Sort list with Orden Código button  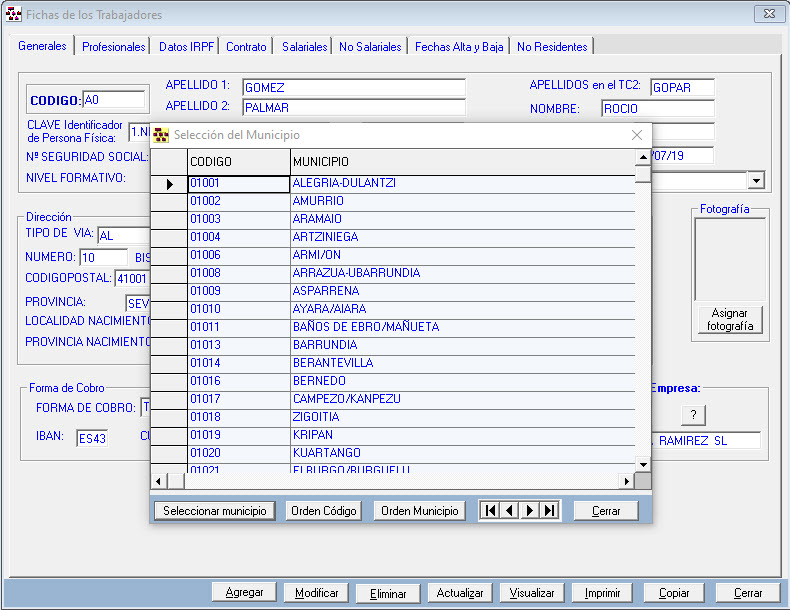click(x=323, y=511)
